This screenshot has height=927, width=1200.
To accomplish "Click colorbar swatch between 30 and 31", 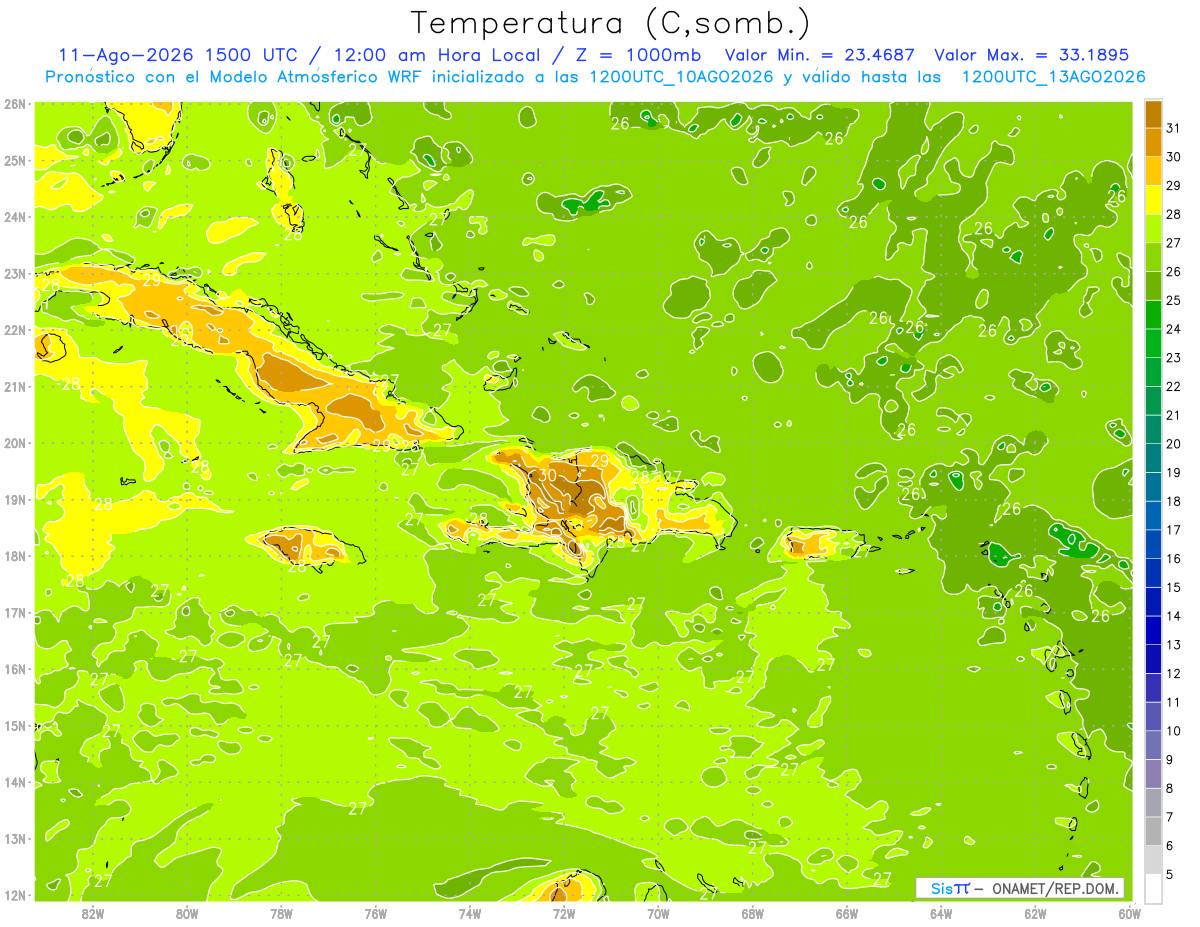I will click(1153, 143).
